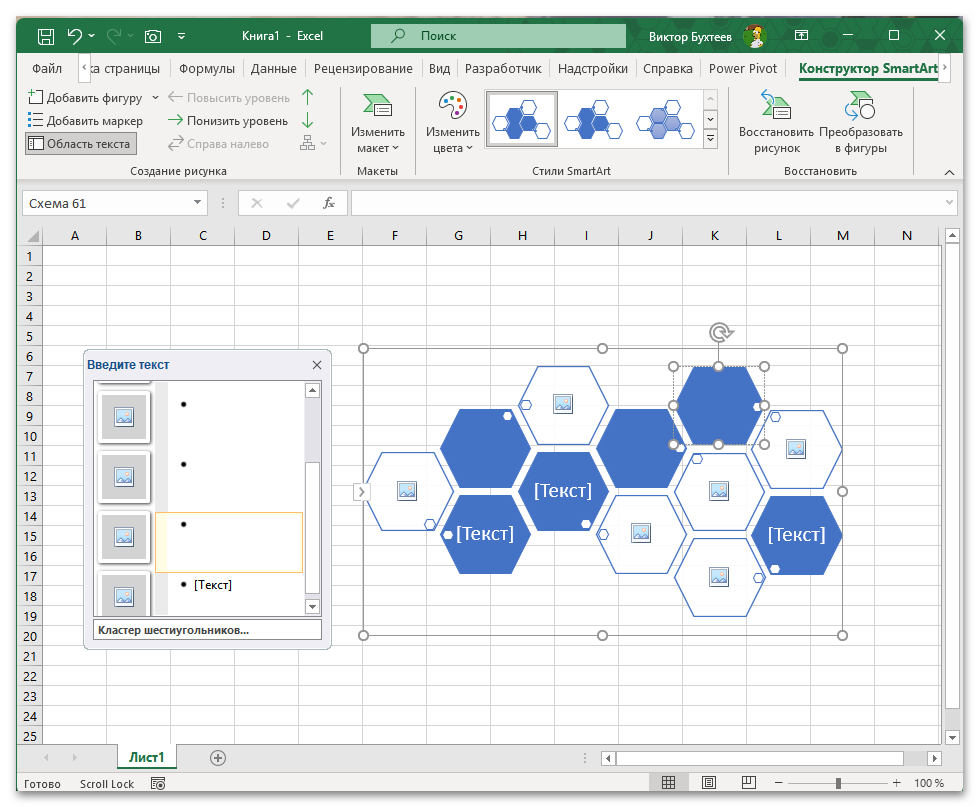Zoom in with the plus button
The width and height of the screenshot is (979, 807).
pos(897,783)
